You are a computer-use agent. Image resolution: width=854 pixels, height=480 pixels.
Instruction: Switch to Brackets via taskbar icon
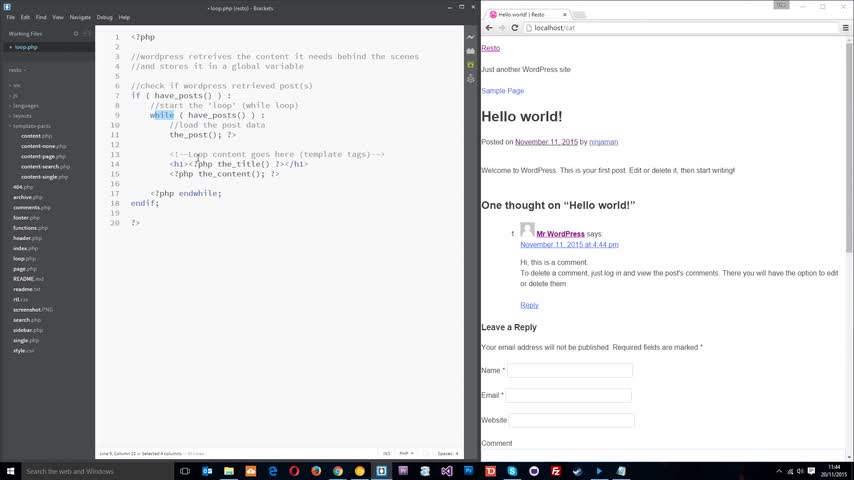click(x=381, y=471)
